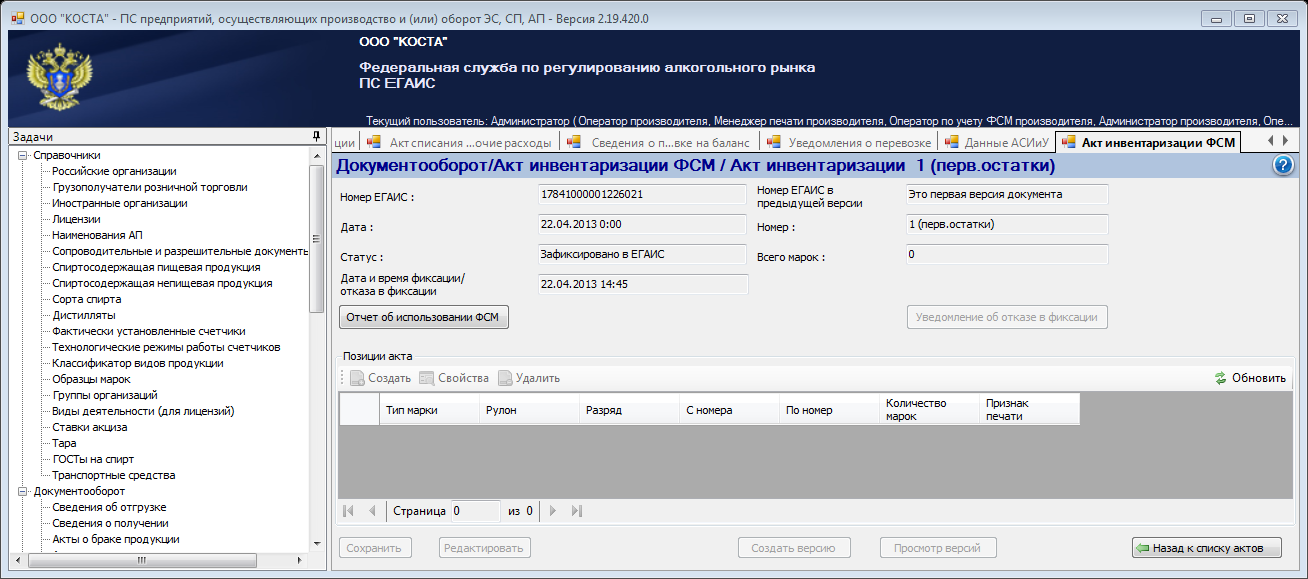Switch to Уведомления о перевозке tab
Screen dimensions: 1308x579
pyautogui.click(x=850, y=142)
